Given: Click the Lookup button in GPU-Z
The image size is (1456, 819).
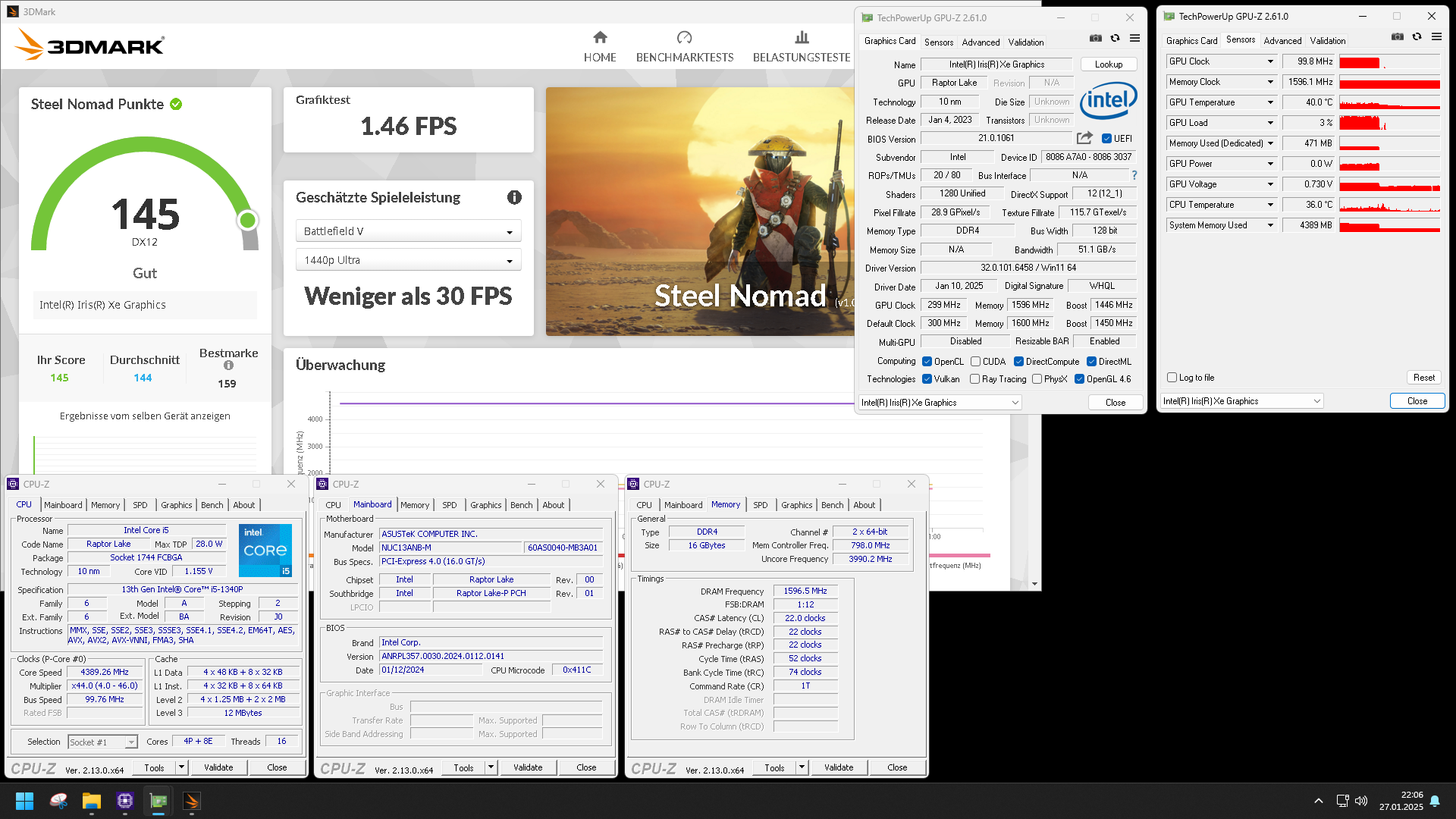Looking at the screenshot, I should pos(1108,64).
